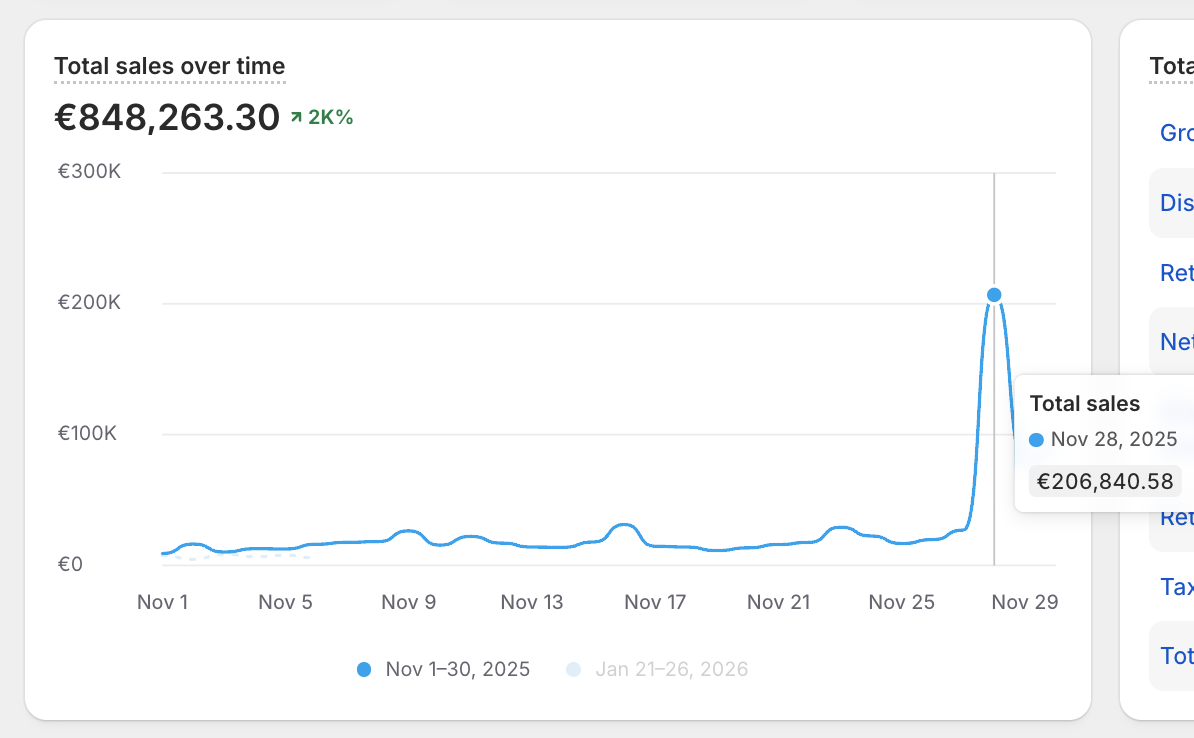Click the blue legend dot for Nov 1–30

tap(364, 670)
